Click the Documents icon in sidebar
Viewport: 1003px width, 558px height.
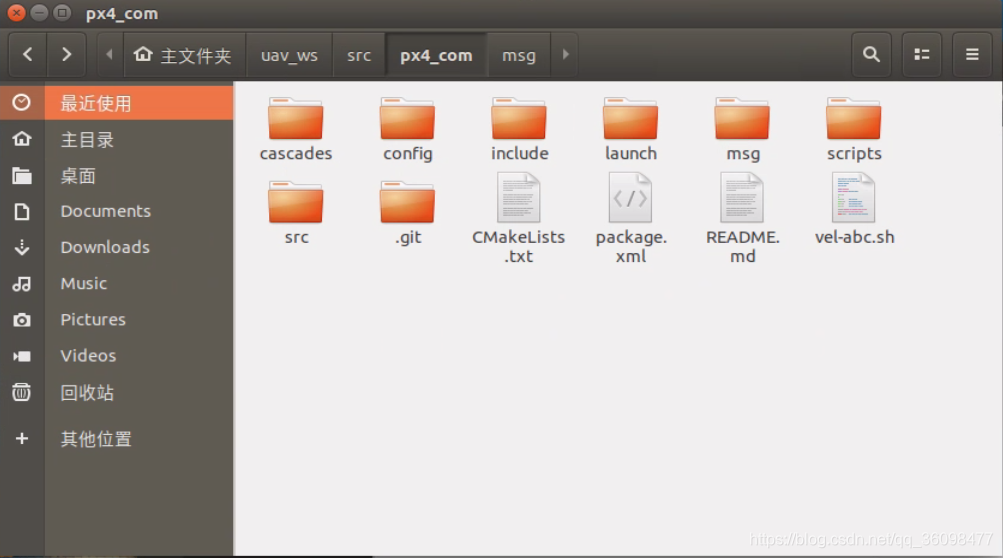(22, 211)
